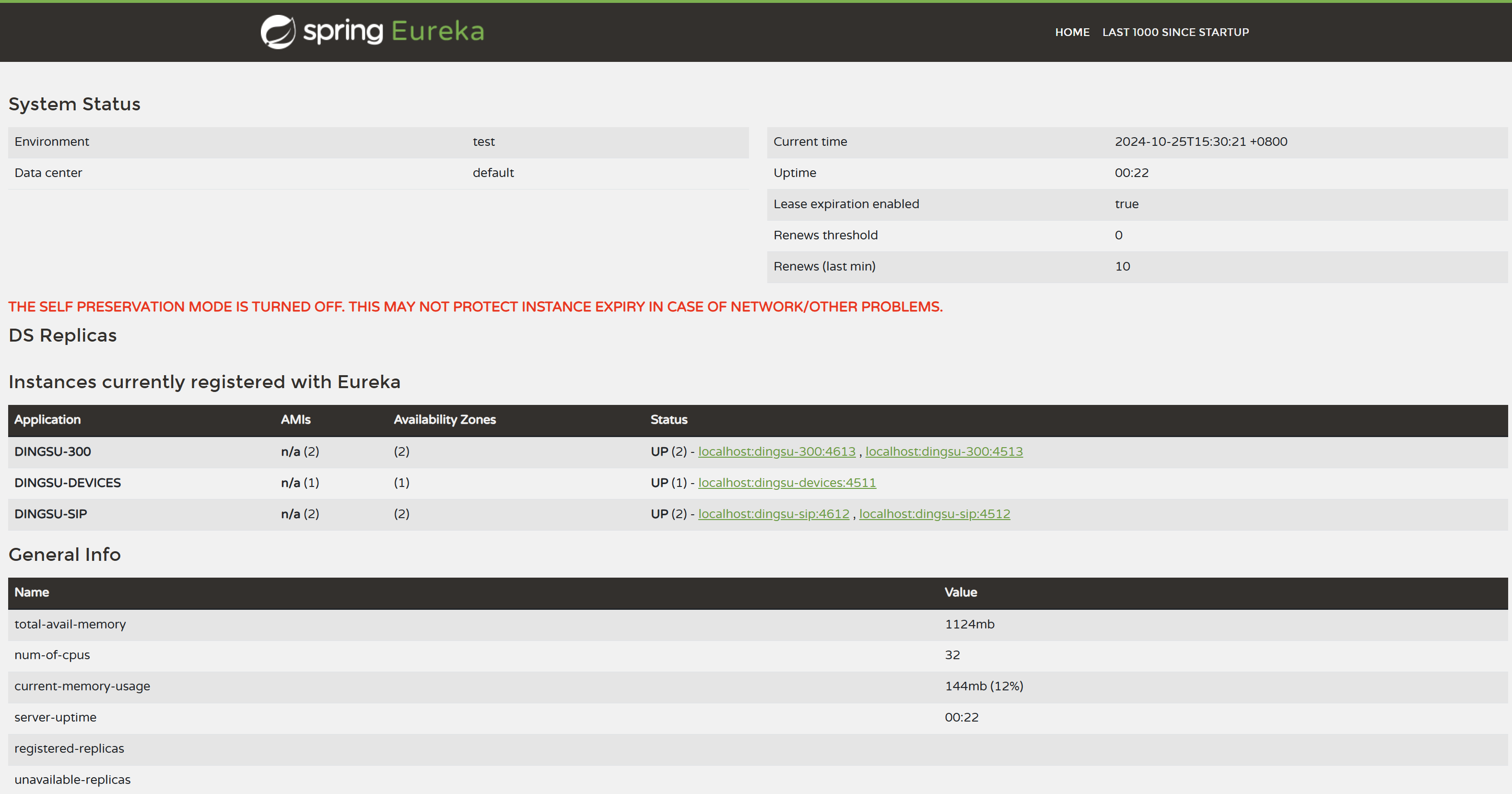
Task: Click the 'default' data center value
Action: point(493,173)
